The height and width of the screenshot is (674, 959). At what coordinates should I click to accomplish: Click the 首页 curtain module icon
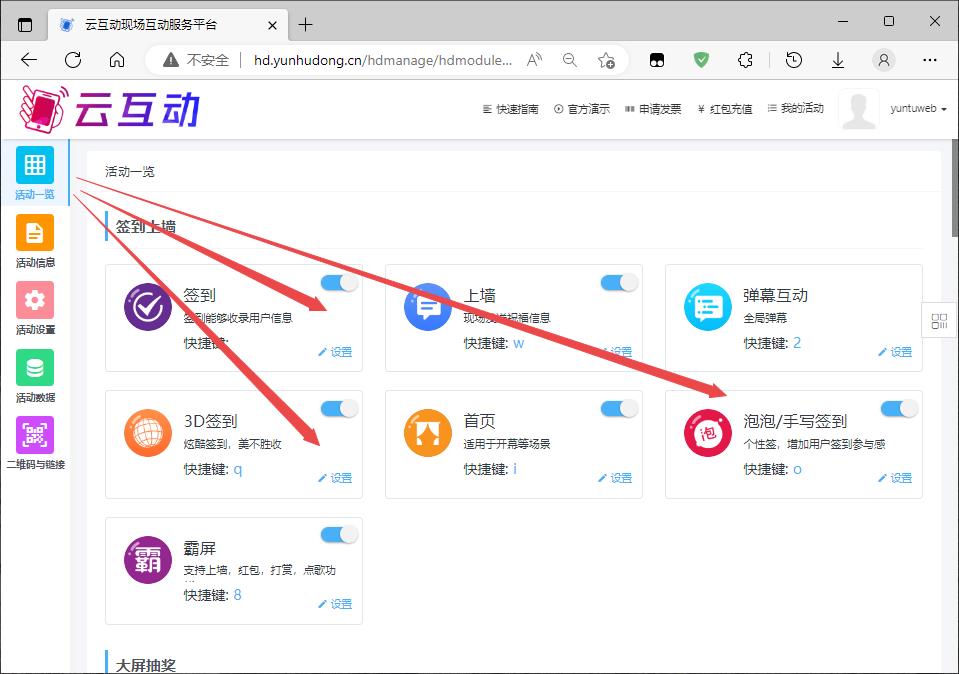pyautogui.click(x=428, y=433)
